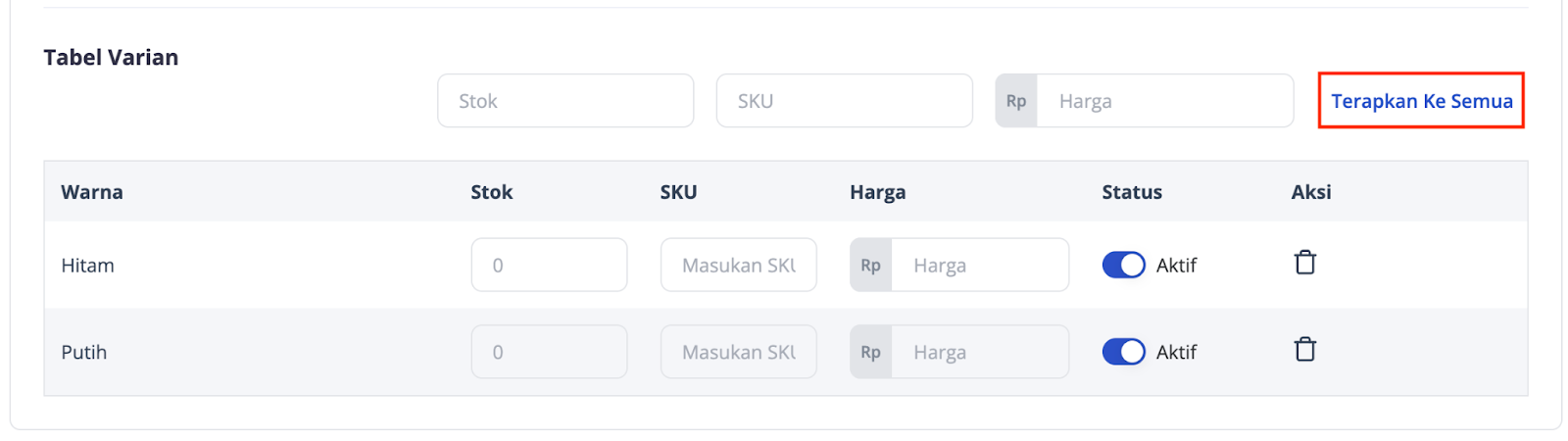Disable the Aktif switch for Putih
1568x441 pixels.
click(x=1123, y=352)
